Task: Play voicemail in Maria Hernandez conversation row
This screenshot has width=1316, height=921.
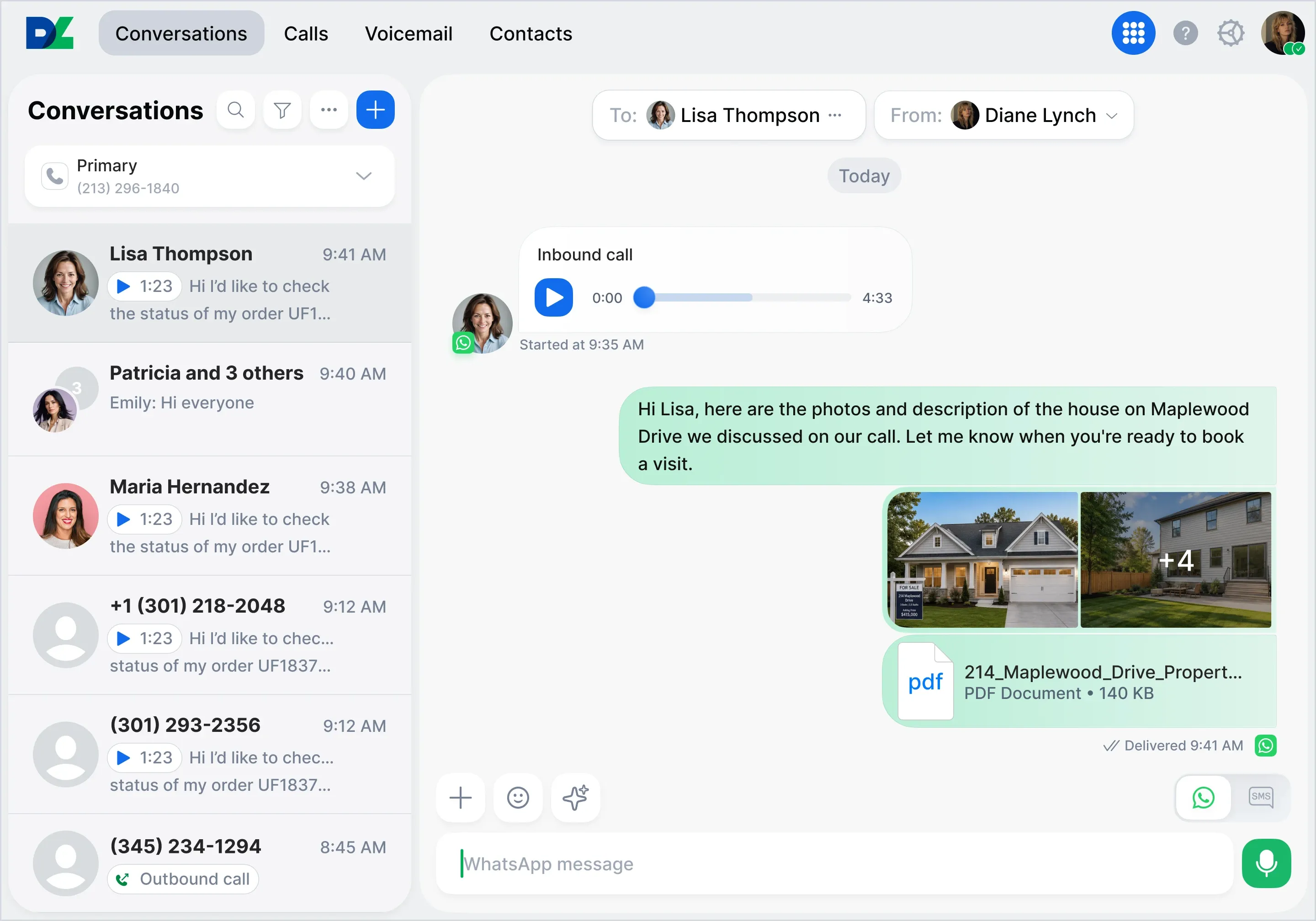Action: (144, 519)
